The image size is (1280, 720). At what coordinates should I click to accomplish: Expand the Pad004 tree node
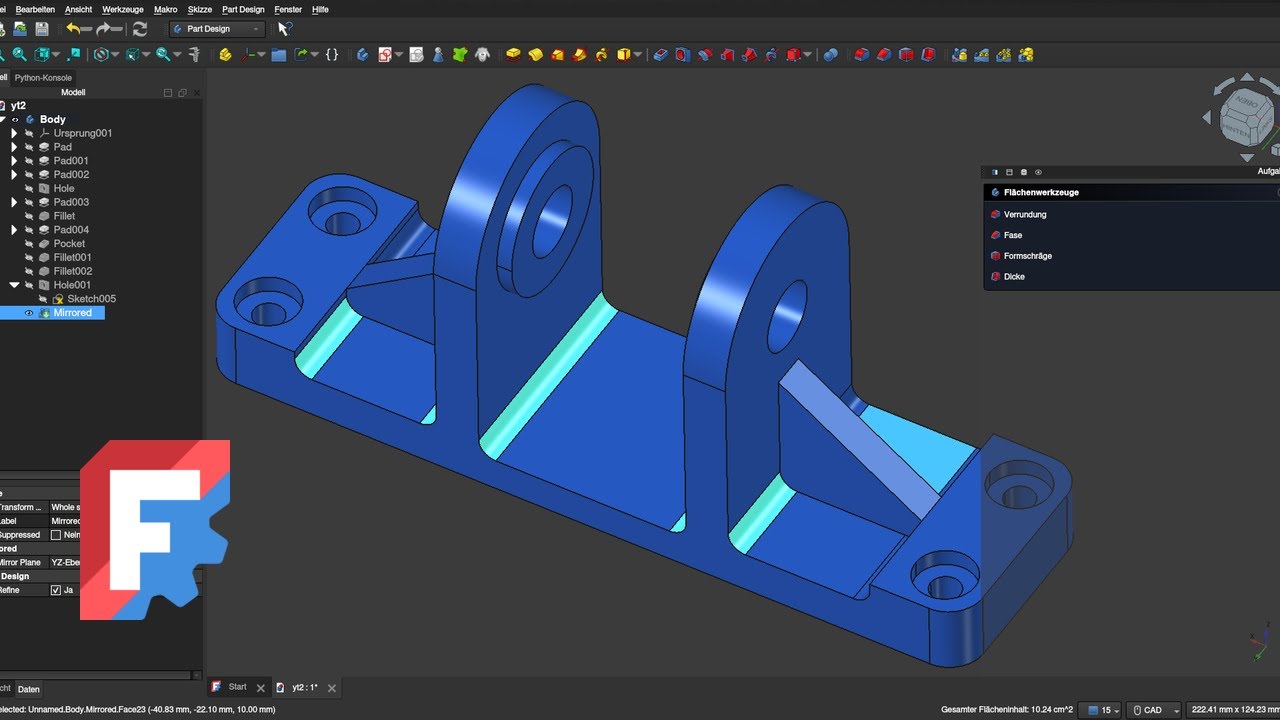14,230
